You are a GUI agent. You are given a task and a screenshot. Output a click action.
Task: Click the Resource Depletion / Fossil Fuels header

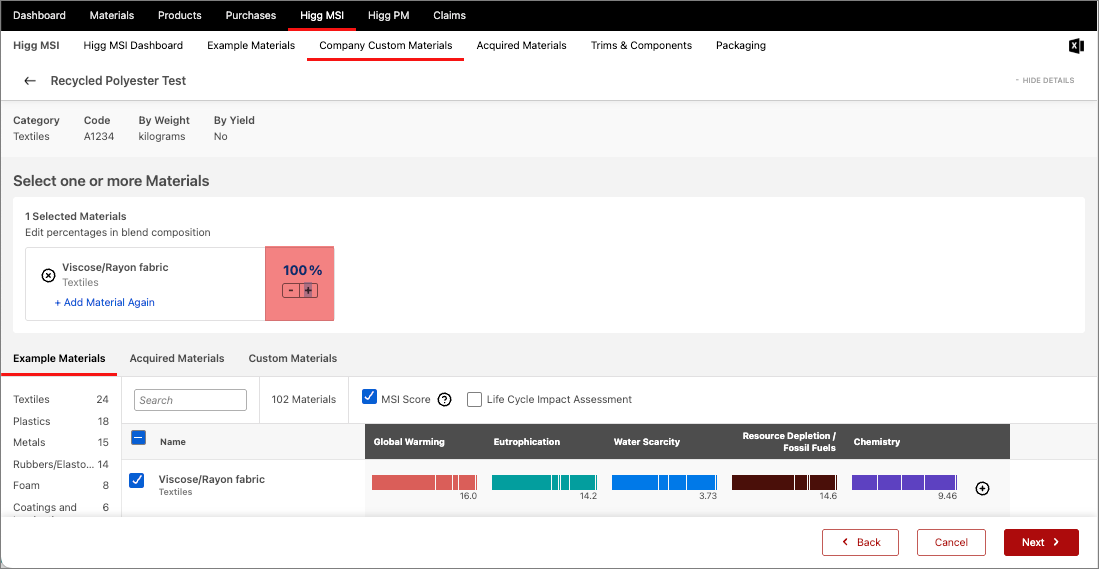tap(789, 441)
